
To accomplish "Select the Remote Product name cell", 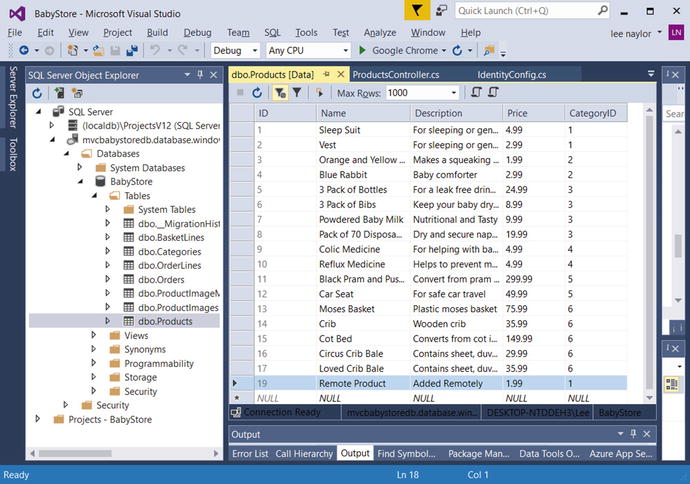I will click(363, 383).
